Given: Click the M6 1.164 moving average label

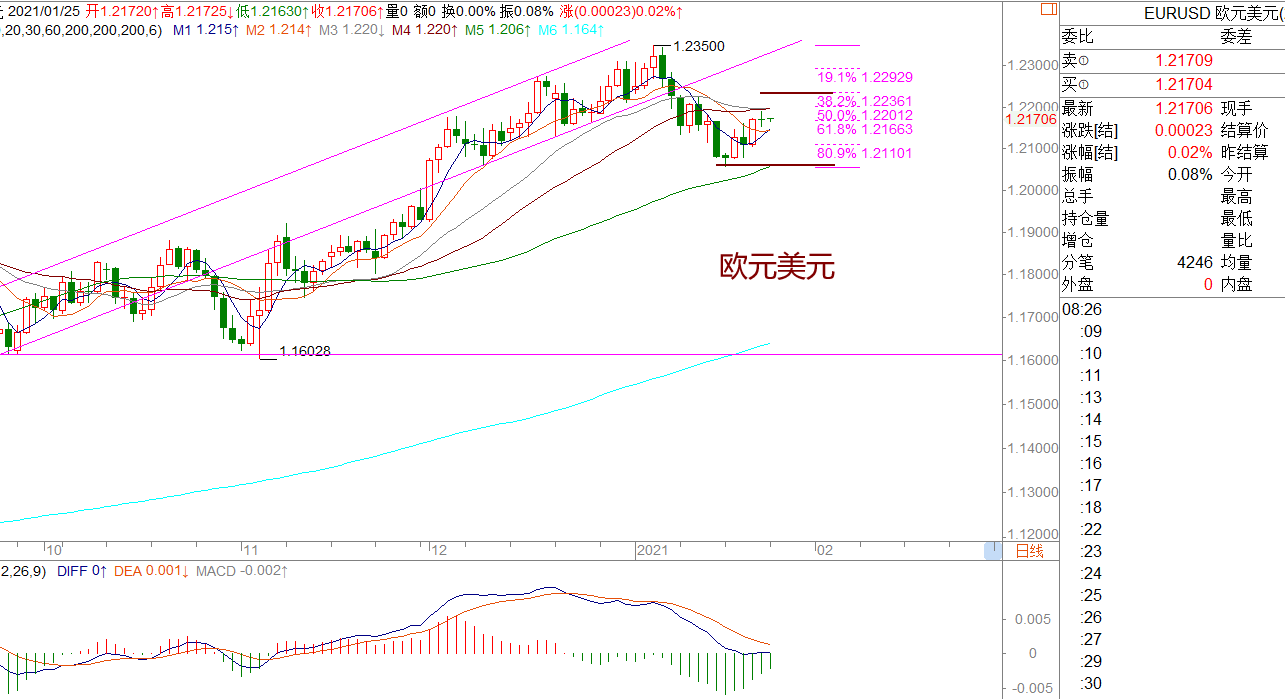Looking at the screenshot, I should [x=571, y=31].
